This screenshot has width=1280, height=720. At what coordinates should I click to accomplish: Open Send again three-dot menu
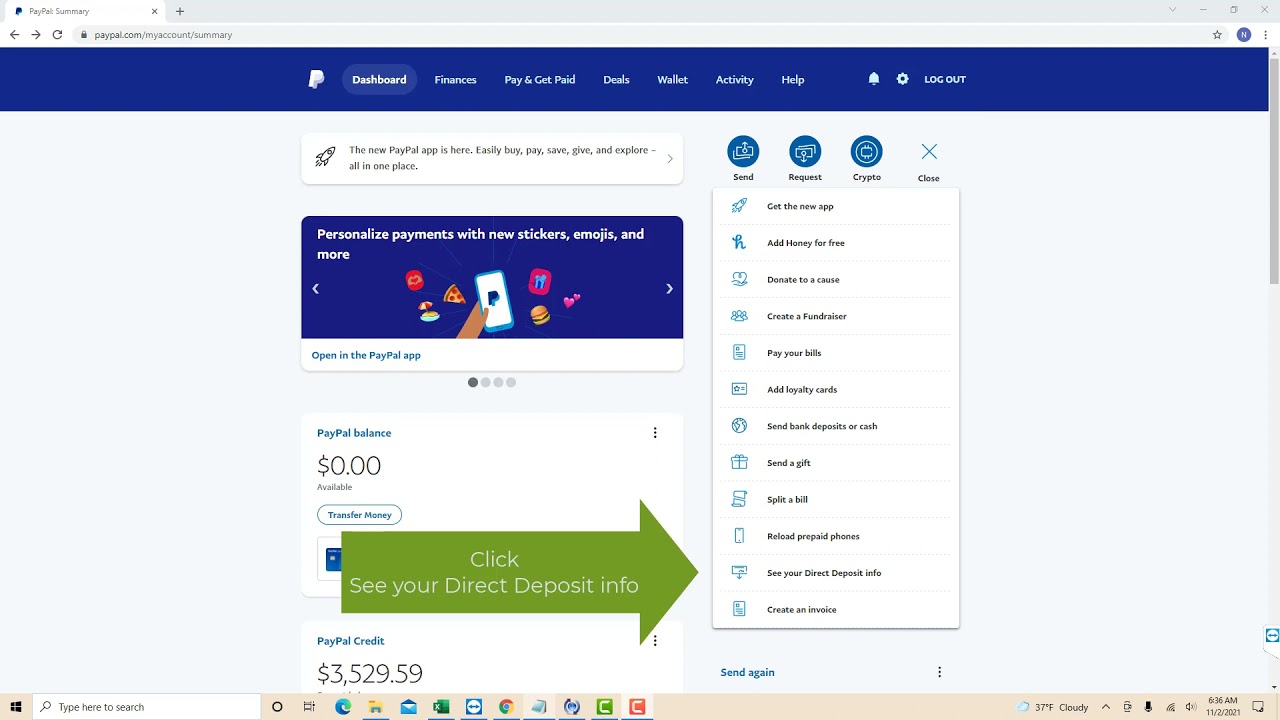pyautogui.click(x=939, y=672)
